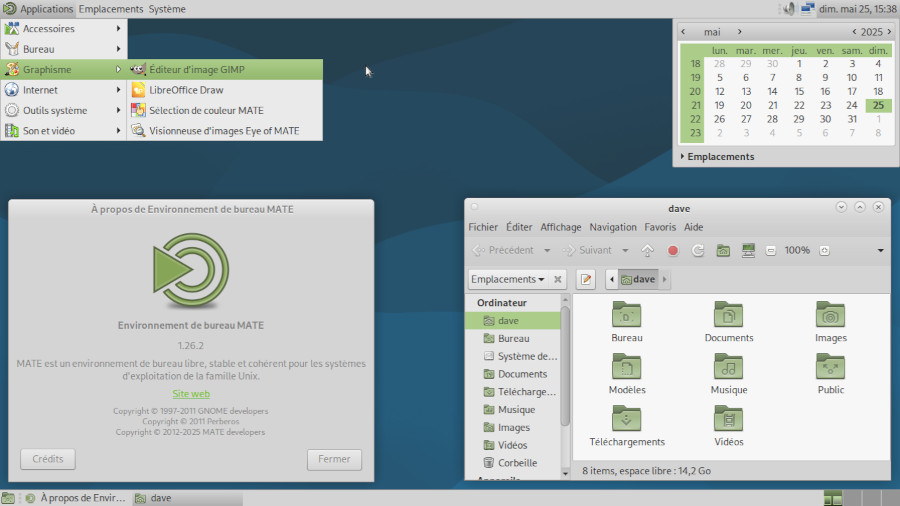Click the reload folder icon
900x506 pixels.
[698, 250]
